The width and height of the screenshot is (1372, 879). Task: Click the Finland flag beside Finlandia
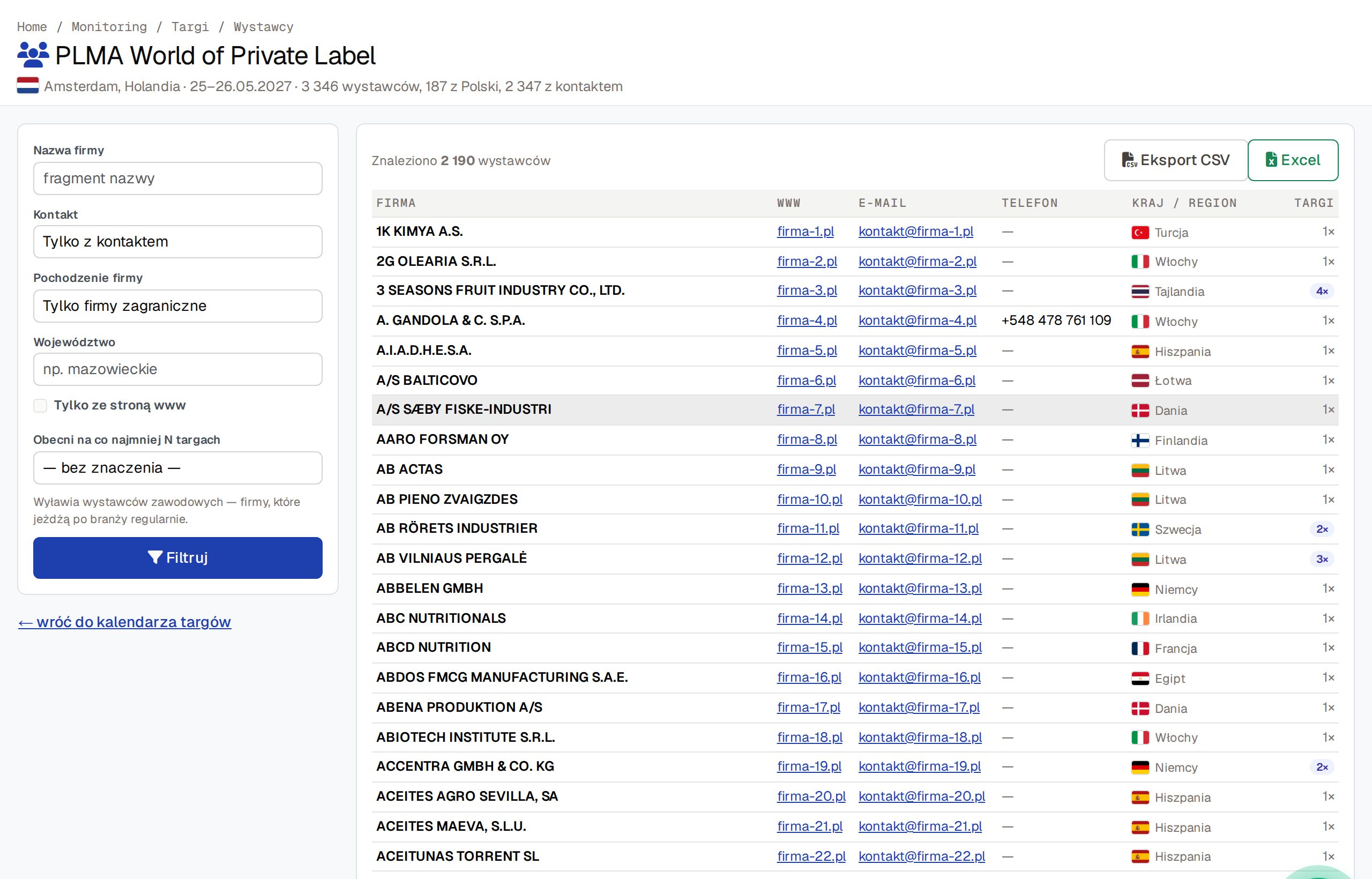pyautogui.click(x=1140, y=441)
